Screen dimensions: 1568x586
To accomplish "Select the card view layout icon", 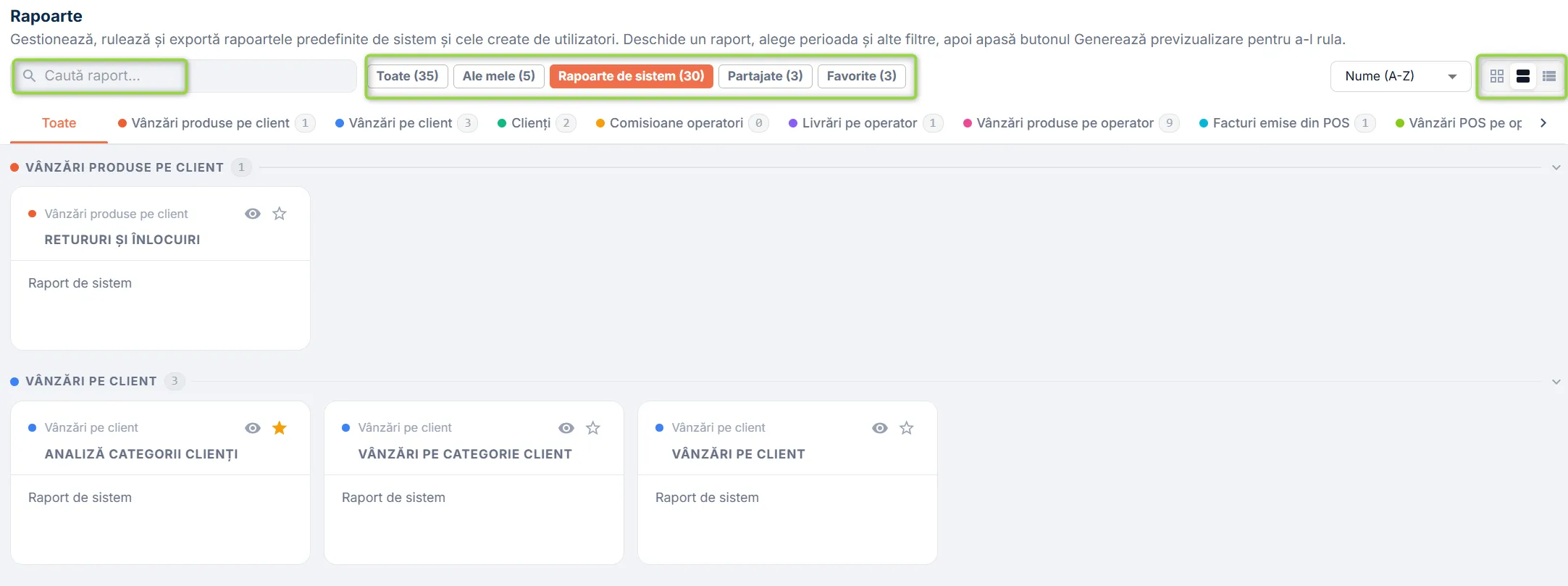I will coord(1523,76).
